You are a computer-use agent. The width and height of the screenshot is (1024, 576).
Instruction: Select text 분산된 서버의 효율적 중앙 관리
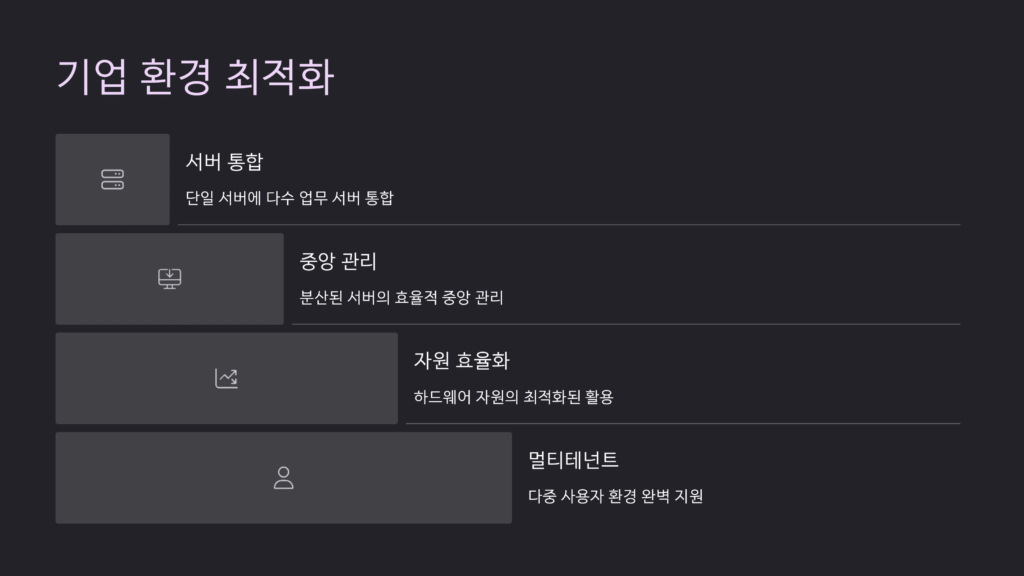(x=401, y=298)
